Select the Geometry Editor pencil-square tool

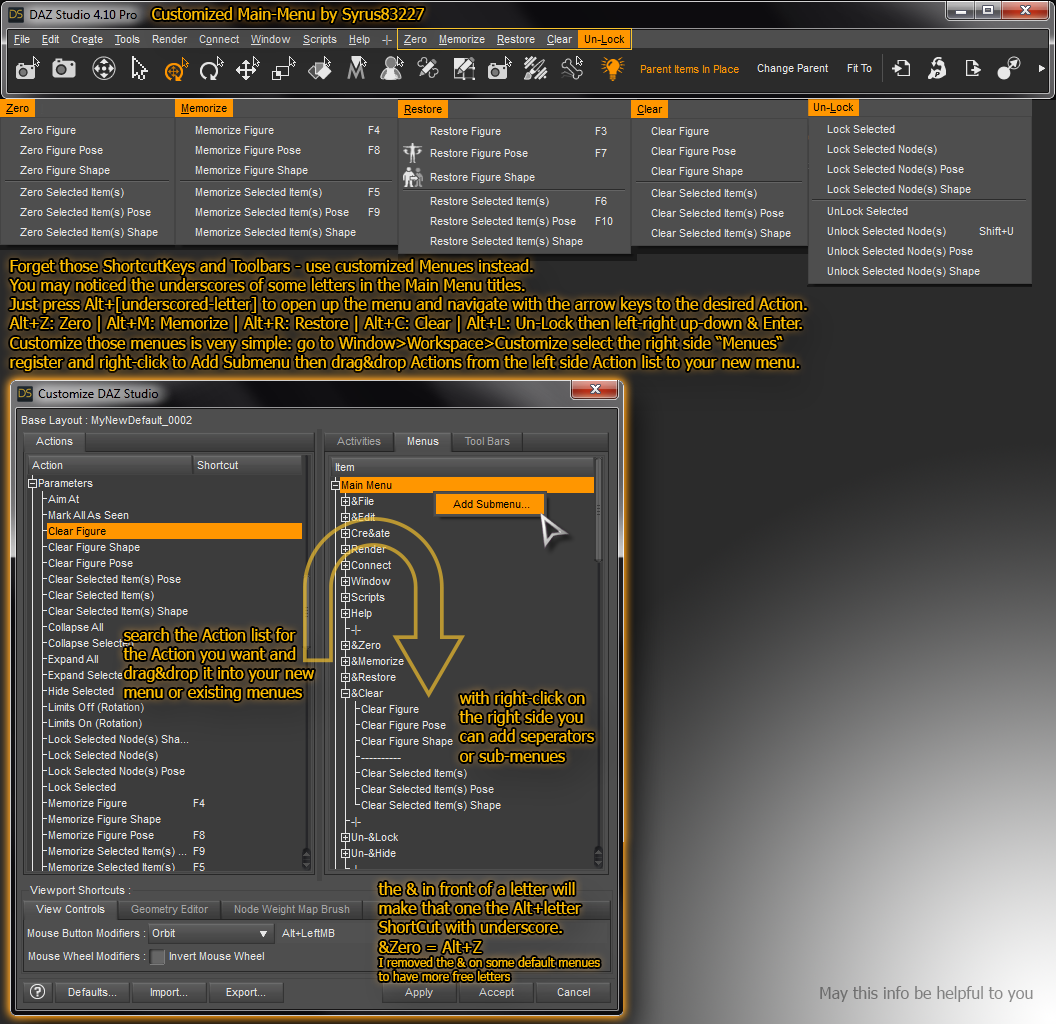pos(464,69)
